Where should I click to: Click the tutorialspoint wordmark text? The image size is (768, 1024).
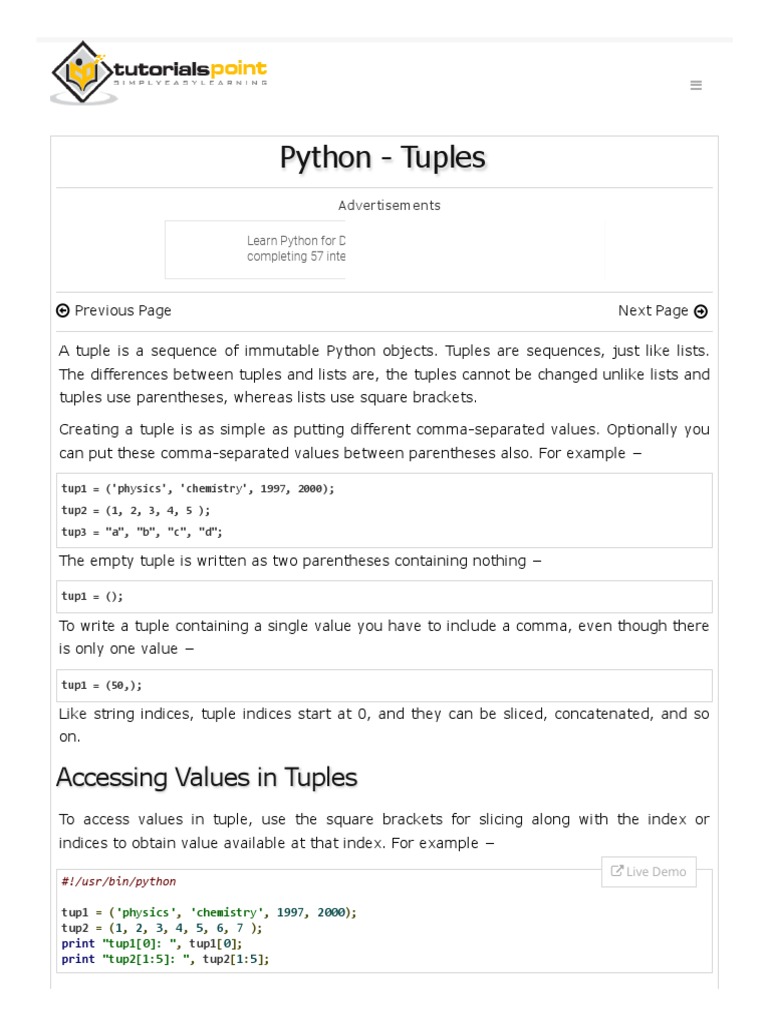190,70
